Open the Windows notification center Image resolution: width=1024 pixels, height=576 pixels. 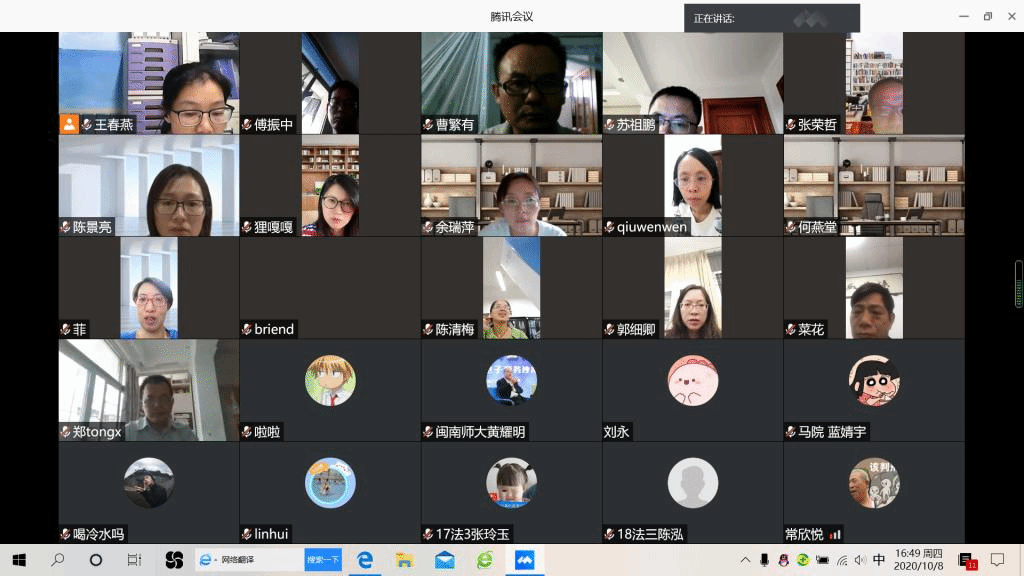click(x=997, y=560)
